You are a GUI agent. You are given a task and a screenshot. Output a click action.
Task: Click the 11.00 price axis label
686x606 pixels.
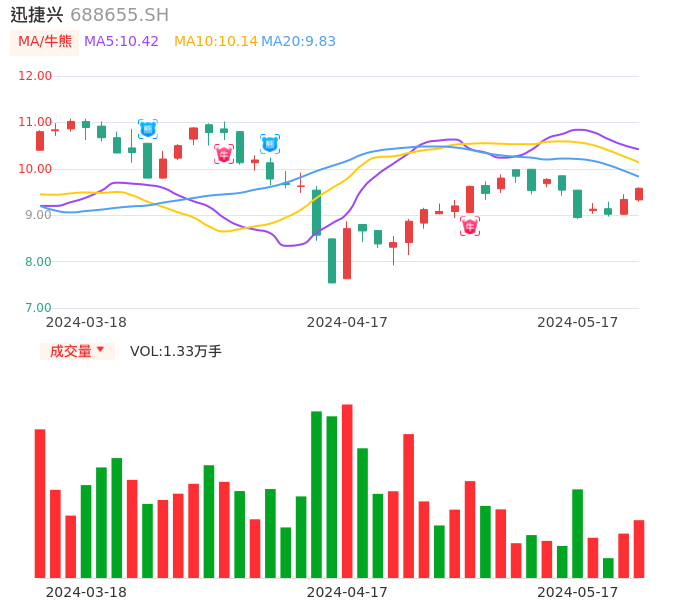tap(35, 122)
